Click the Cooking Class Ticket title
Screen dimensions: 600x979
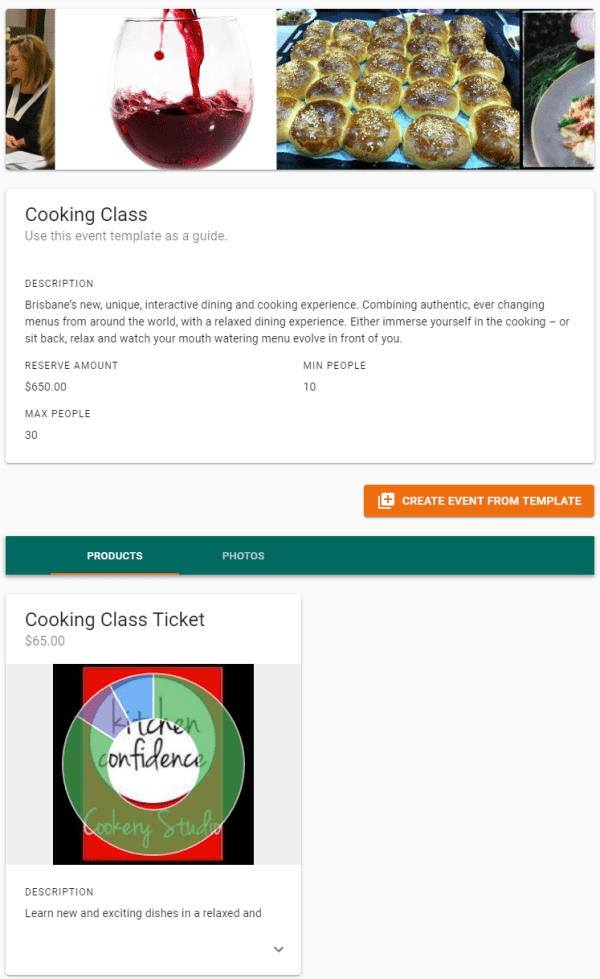pos(115,620)
